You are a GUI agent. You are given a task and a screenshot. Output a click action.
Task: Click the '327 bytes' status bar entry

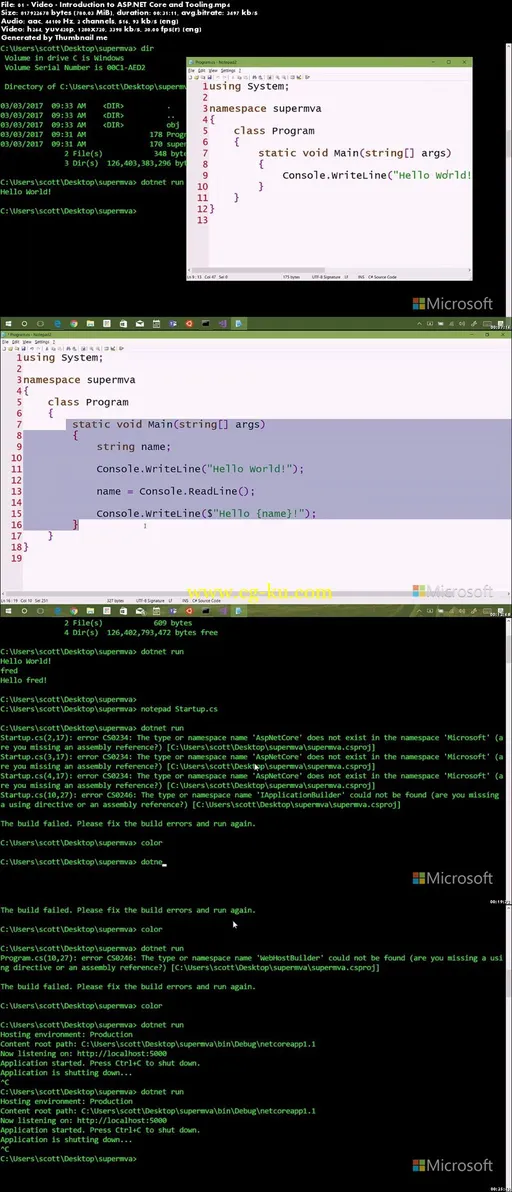pyautogui.click(x=115, y=601)
